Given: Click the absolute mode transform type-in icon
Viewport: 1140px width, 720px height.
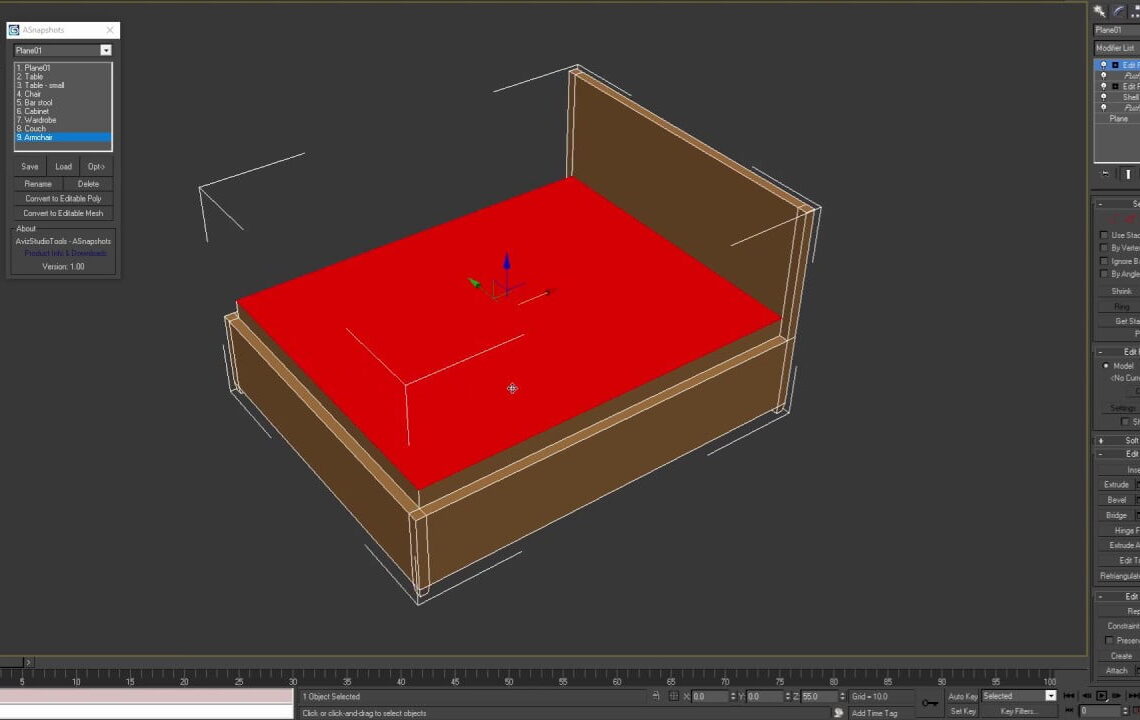Looking at the screenshot, I should point(674,696).
